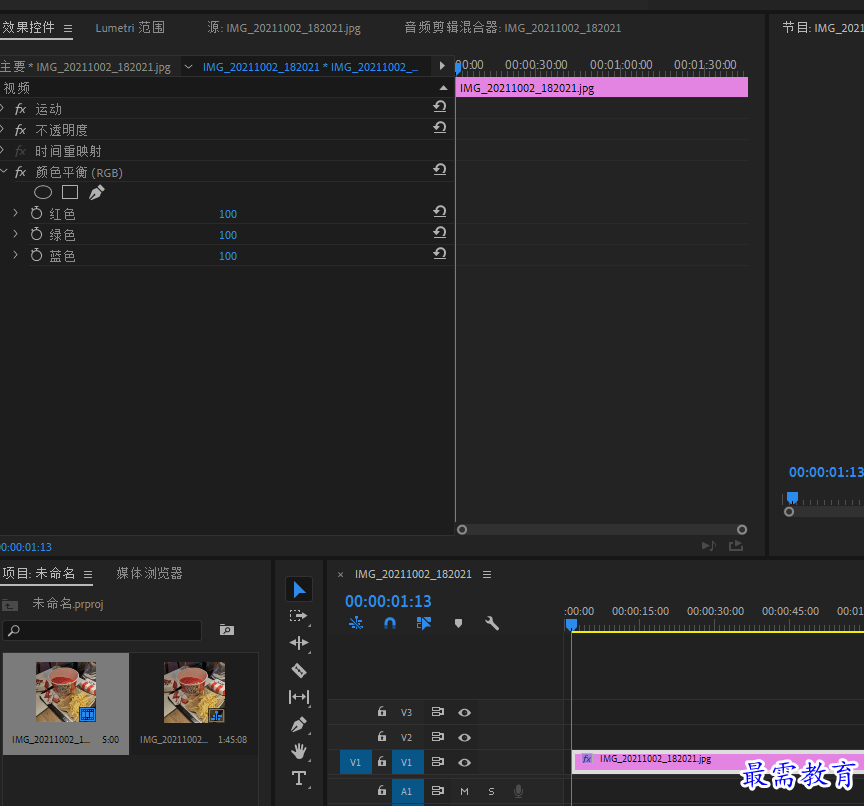Open timeline display settings wrench
Image resolution: width=864 pixels, height=806 pixels.
(x=492, y=623)
